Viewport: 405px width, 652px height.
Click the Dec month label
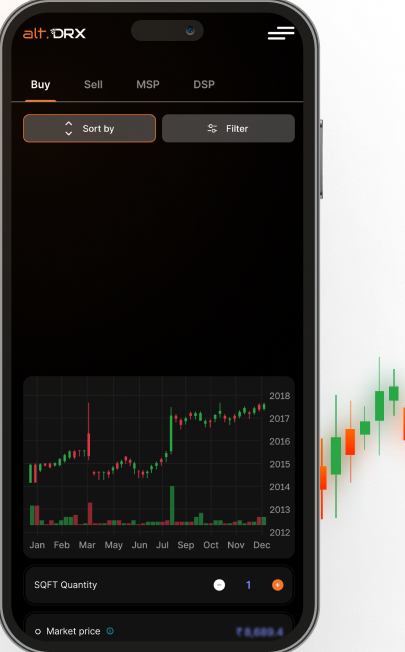point(262,545)
